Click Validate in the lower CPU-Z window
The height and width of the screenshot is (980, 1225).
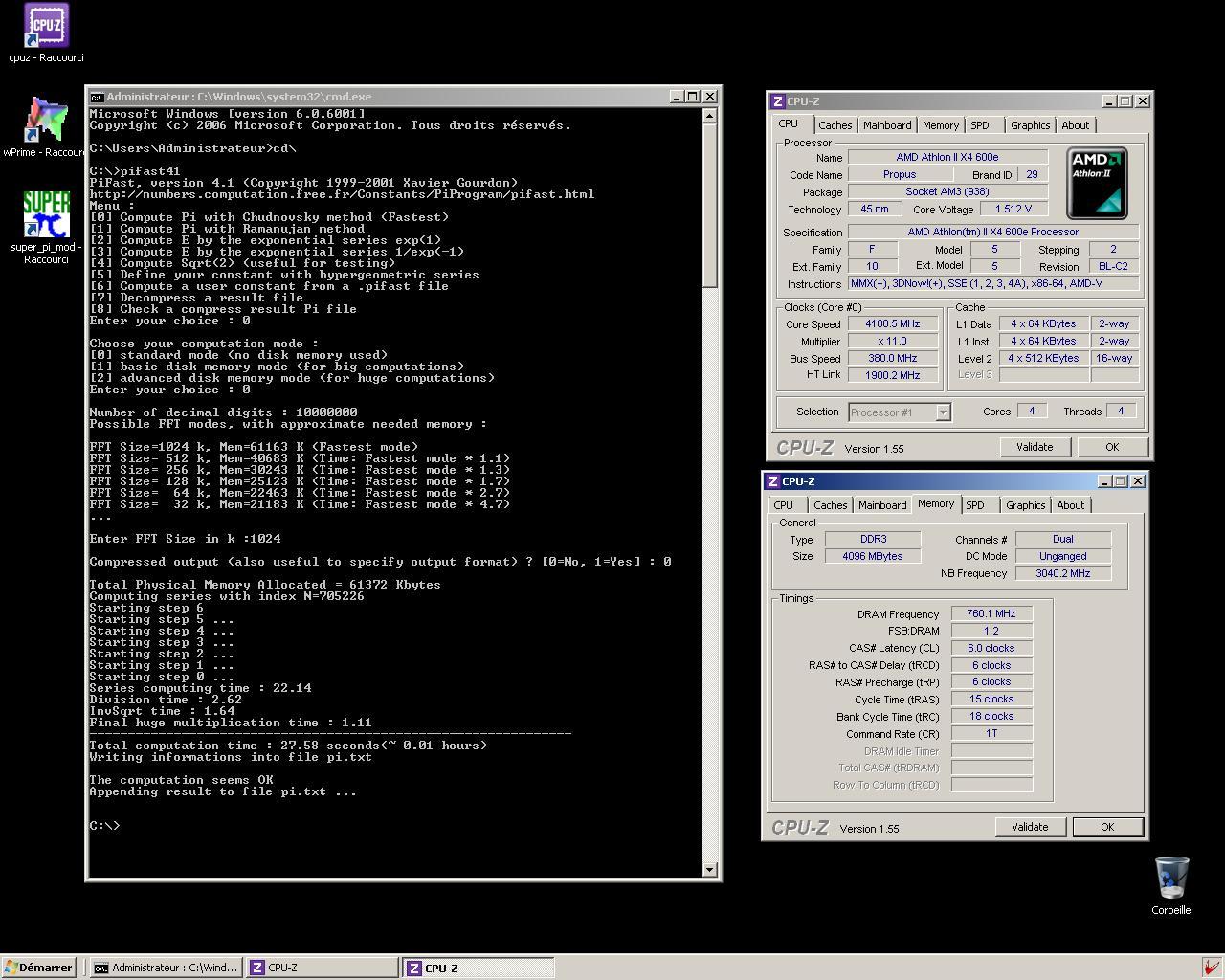1030,827
